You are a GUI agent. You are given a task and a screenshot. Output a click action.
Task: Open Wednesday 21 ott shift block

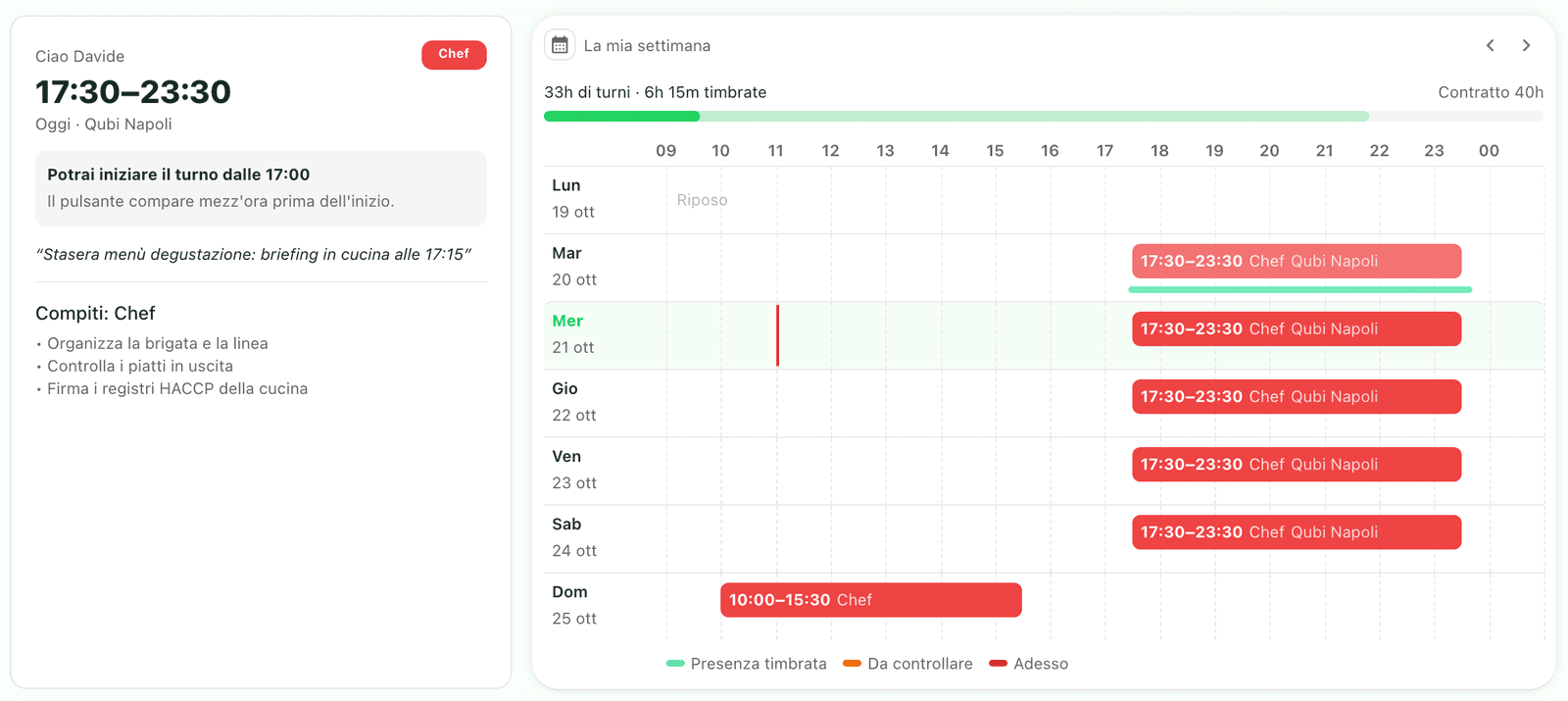[x=1297, y=329]
